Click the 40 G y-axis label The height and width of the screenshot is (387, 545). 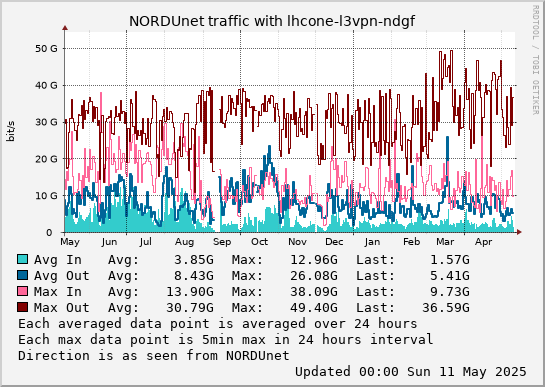click(x=46, y=85)
